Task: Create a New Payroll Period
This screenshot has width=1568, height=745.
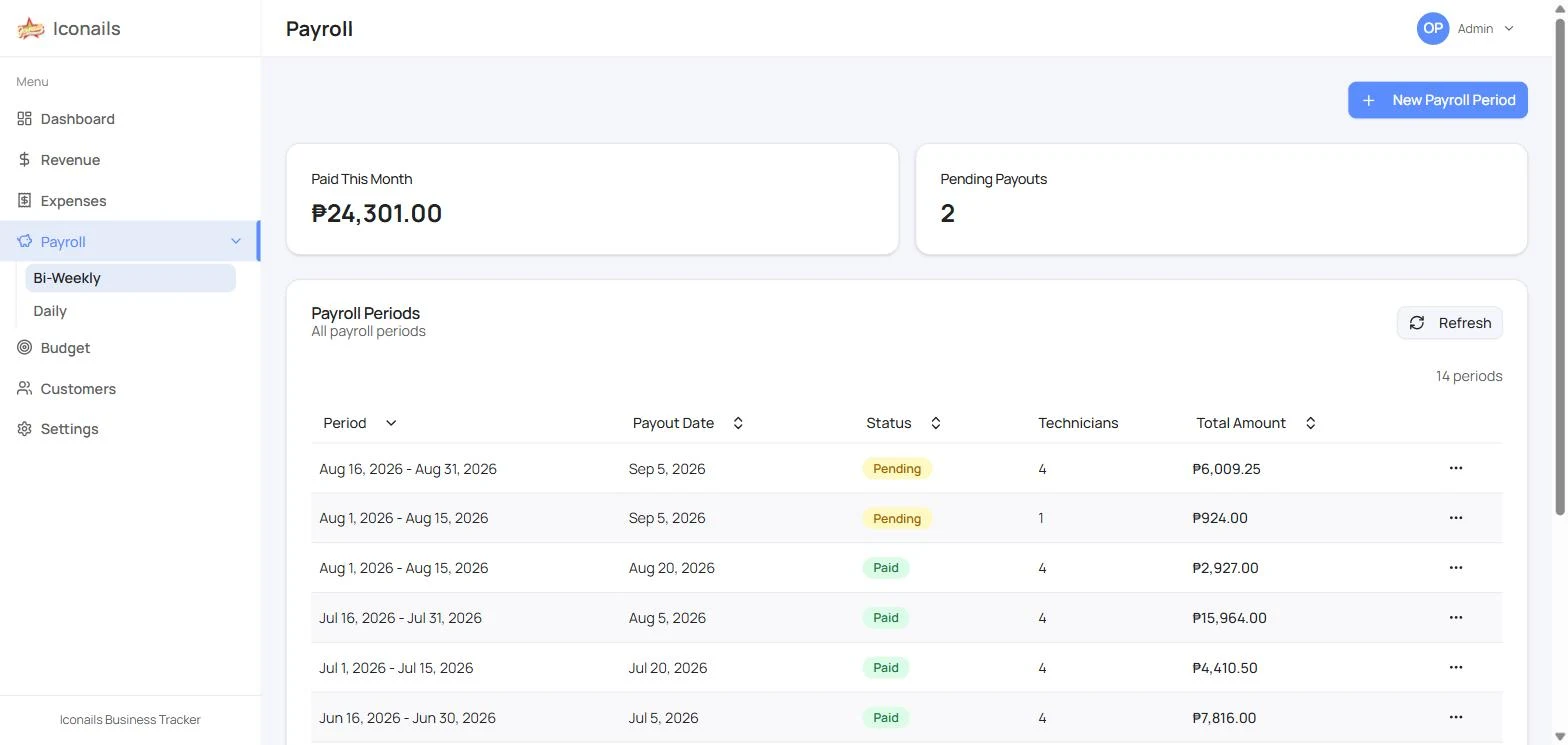Action: coord(1437,100)
